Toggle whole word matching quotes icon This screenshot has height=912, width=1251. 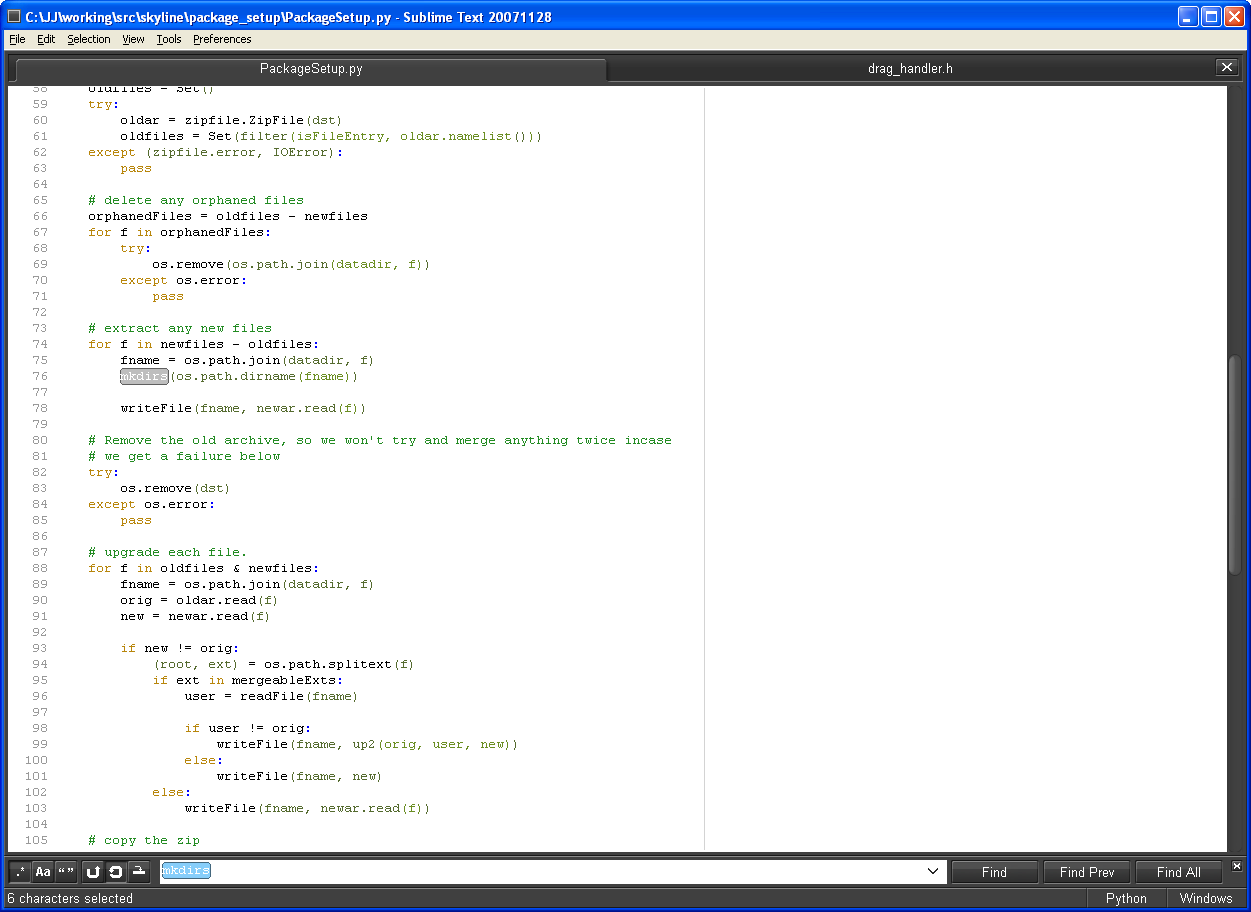pos(65,872)
